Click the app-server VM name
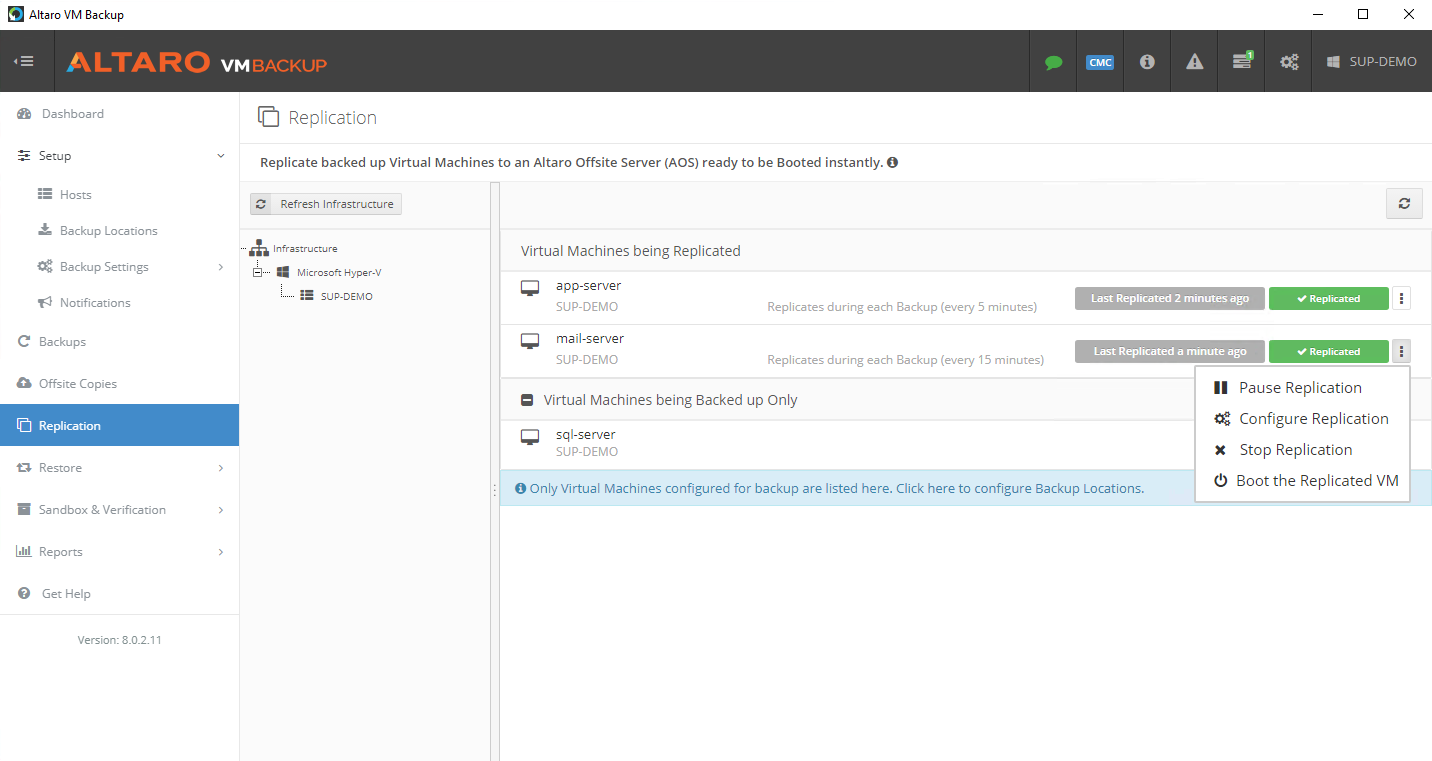The width and height of the screenshot is (1432, 761). coord(588,286)
